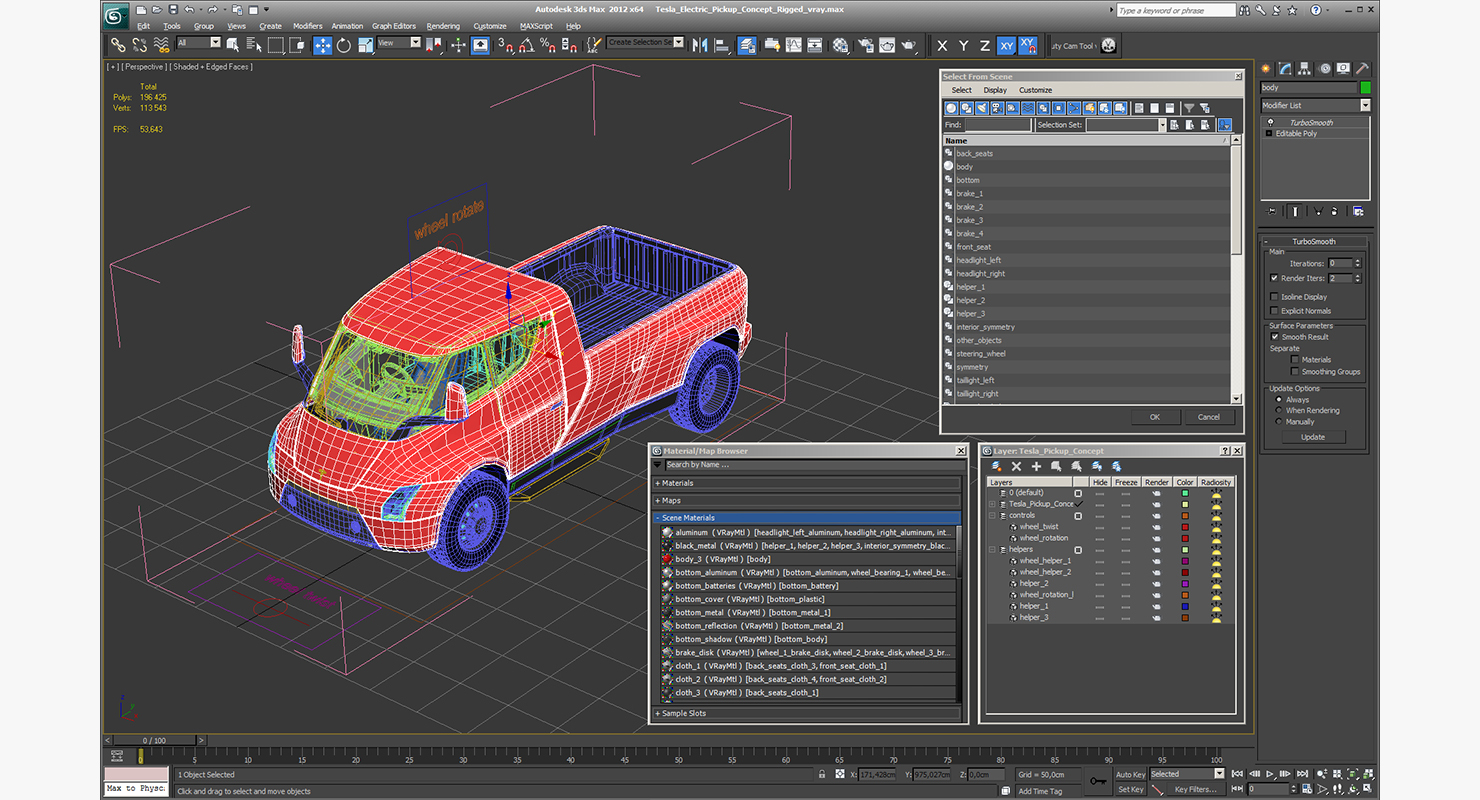1480x800 pixels.
Task: Click OK in Select From Scene
Action: coord(1155,417)
